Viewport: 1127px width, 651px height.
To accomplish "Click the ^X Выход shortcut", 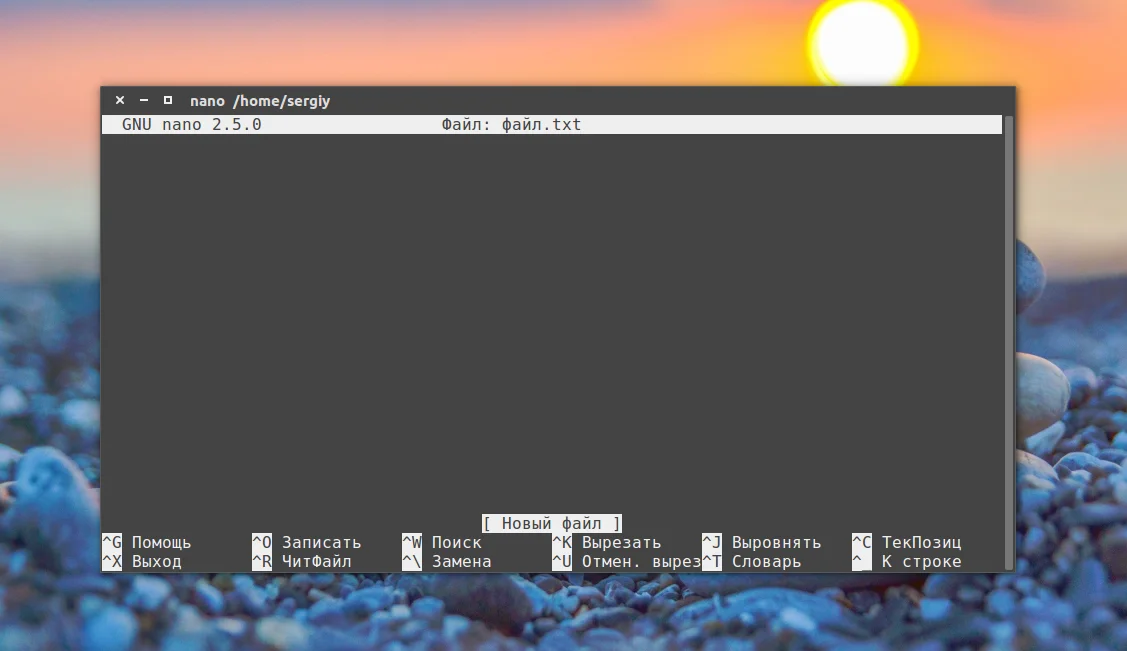I will click(142, 561).
